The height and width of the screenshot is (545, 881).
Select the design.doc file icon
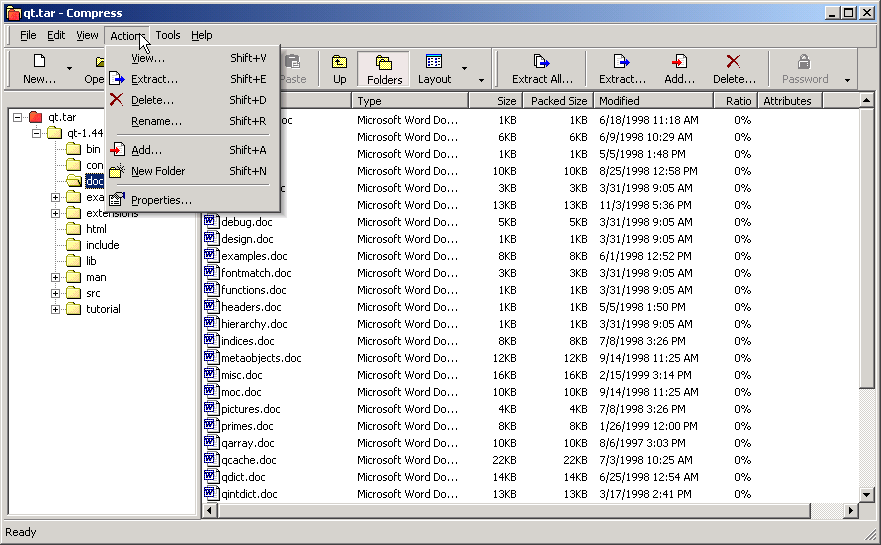click(211, 238)
